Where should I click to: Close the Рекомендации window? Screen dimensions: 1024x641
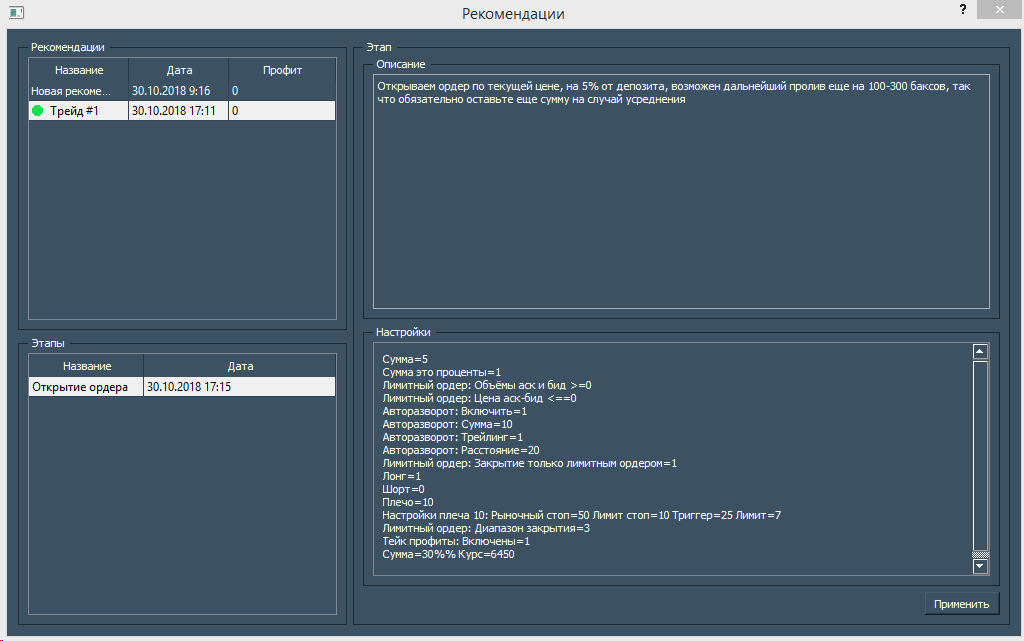[1000, 9]
